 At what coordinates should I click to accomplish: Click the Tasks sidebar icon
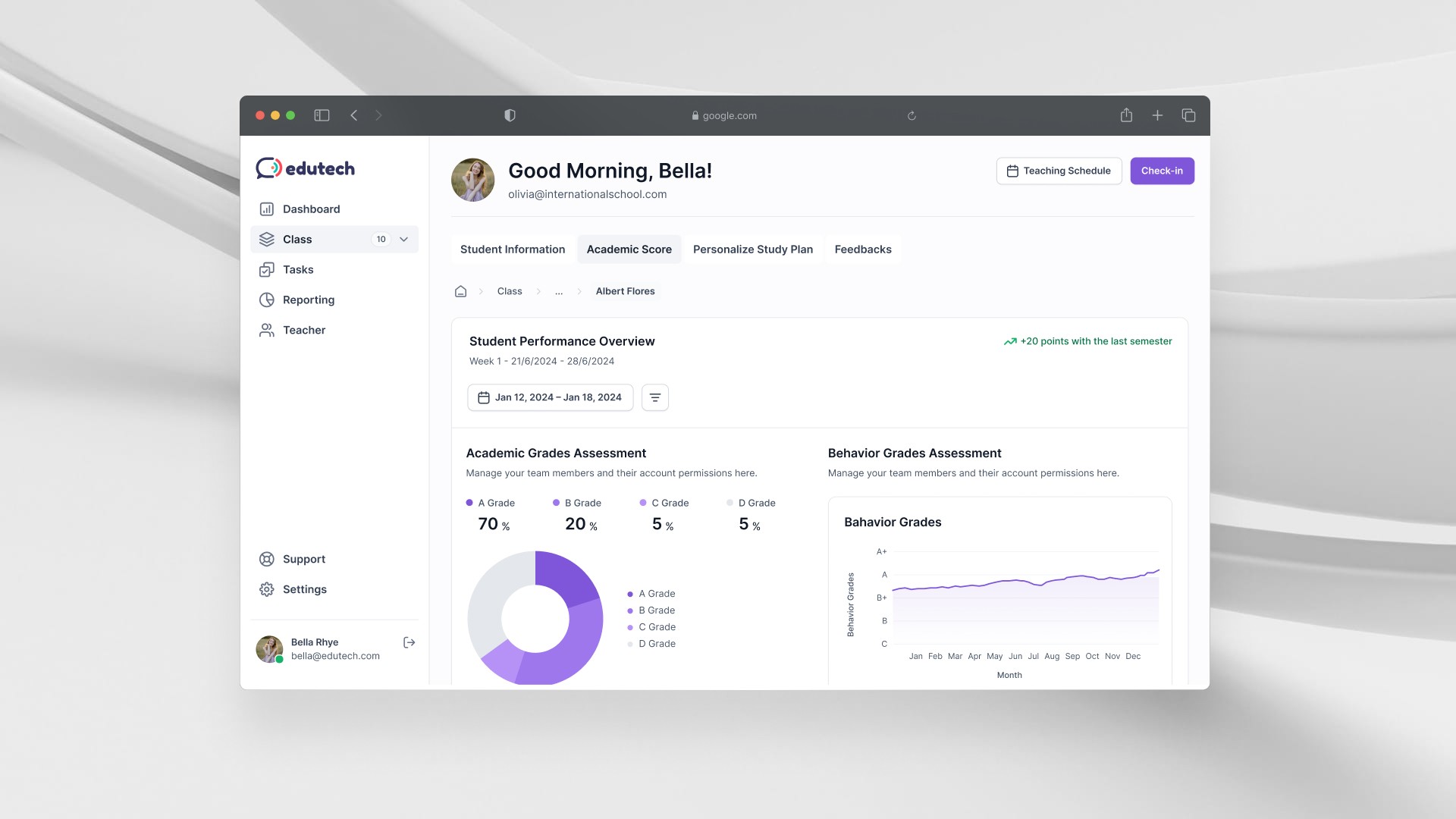(x=266, y=269)
